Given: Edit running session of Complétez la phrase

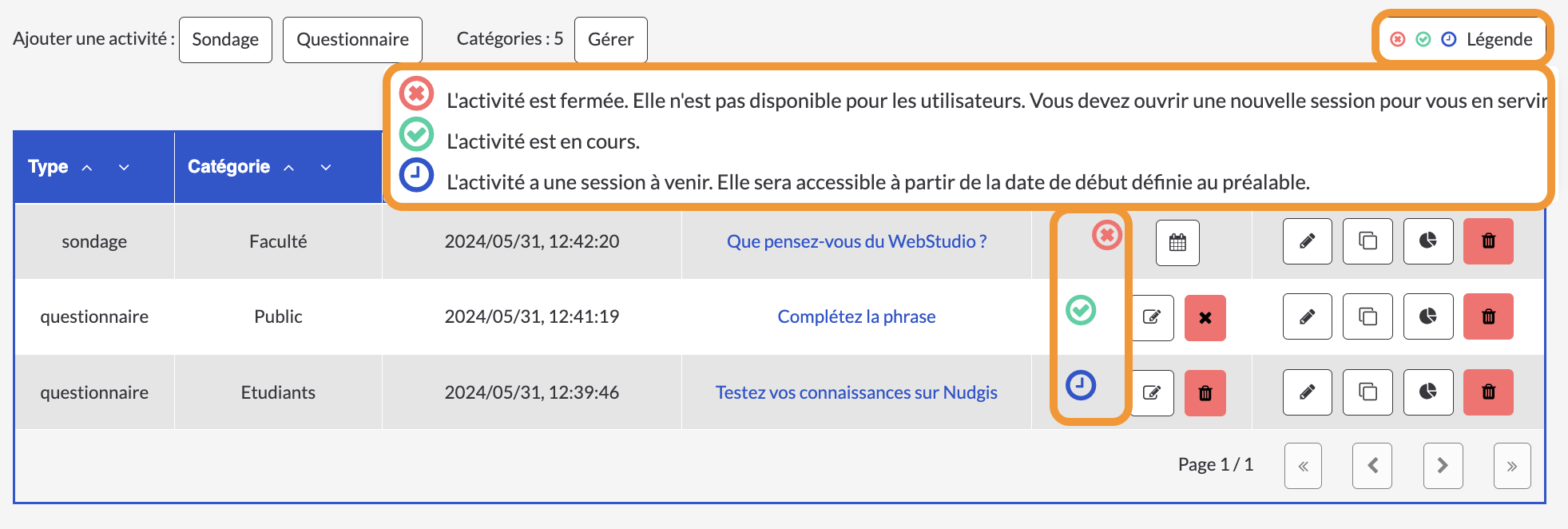Looking at the screenshot, I should tap(1152, 317).
